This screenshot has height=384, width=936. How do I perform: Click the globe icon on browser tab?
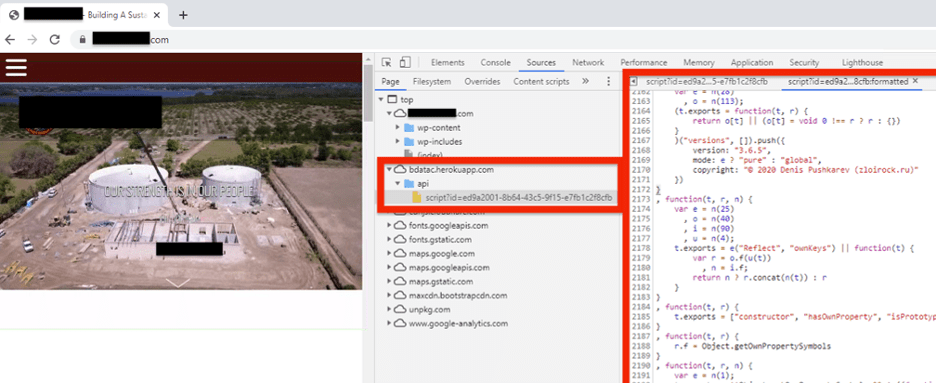pyautogui.click(x=14, y=16)
